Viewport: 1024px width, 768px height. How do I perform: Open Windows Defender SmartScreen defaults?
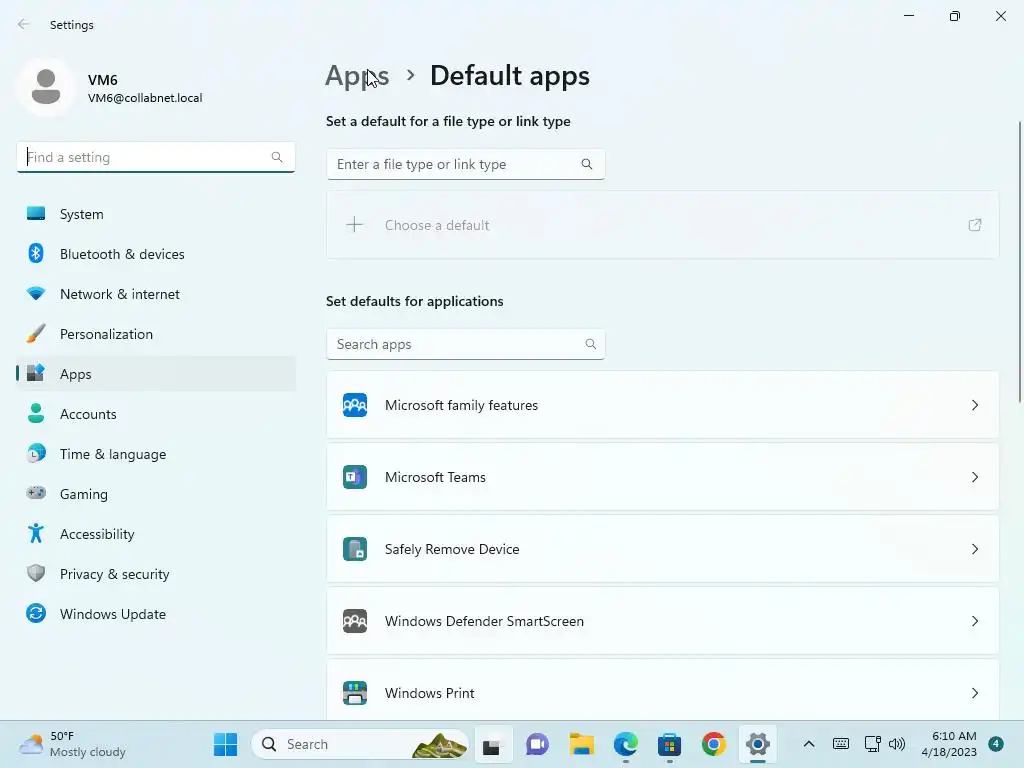pos(662,620)
